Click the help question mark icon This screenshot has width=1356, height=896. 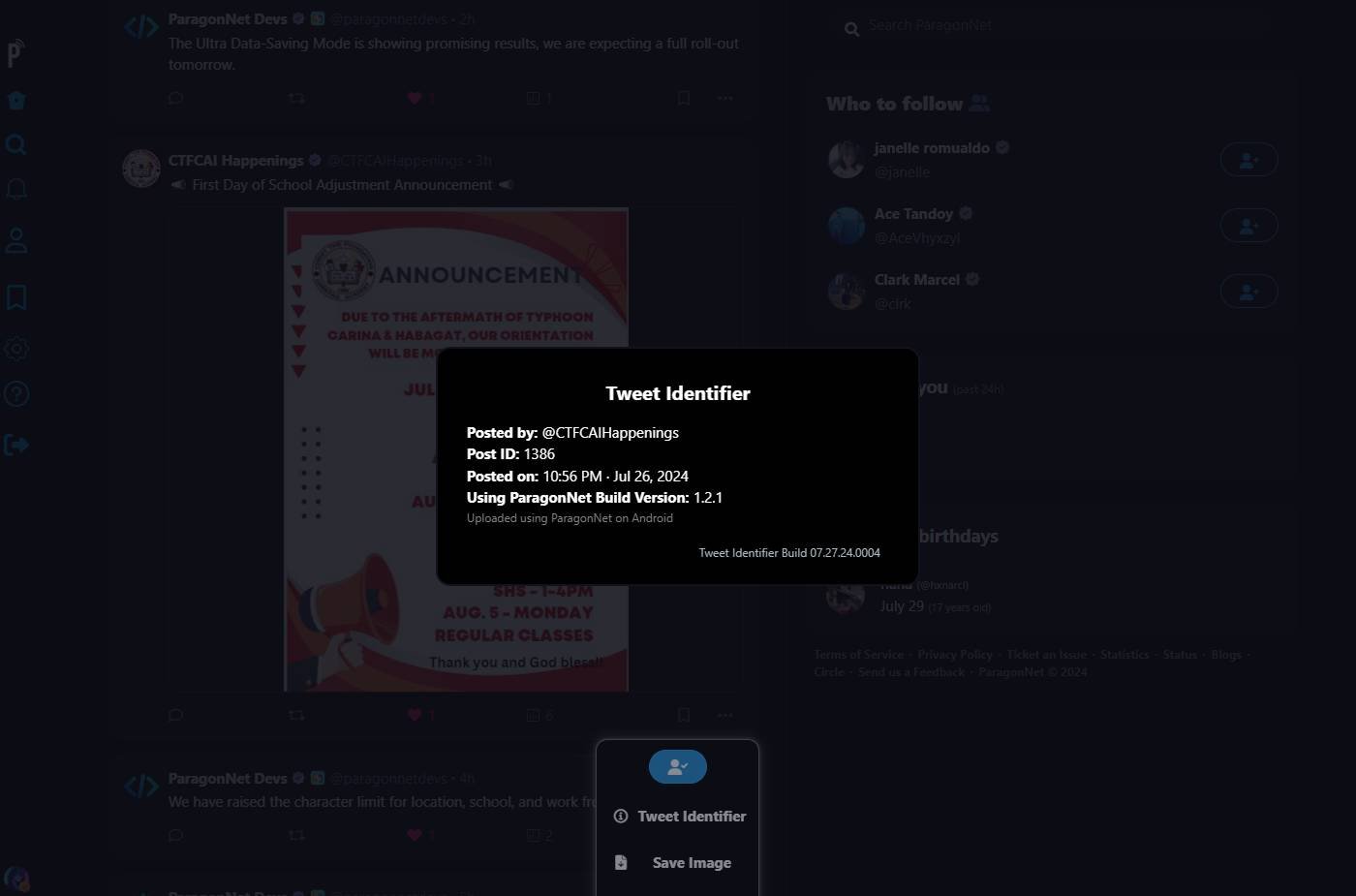pyautogui.click(x=16, y=394)
